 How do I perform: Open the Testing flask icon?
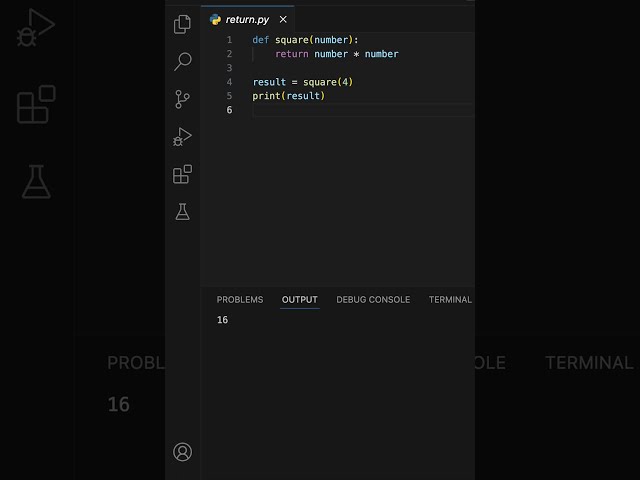click(x=182, y=211)
